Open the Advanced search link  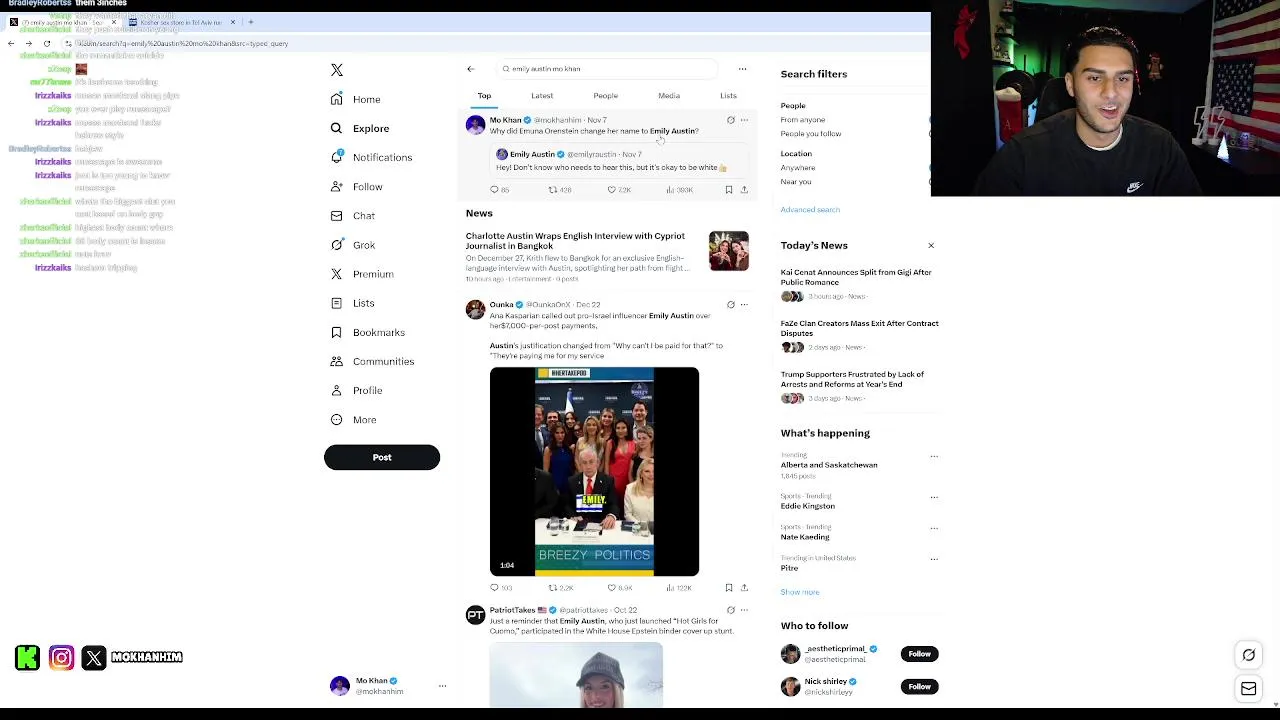click(810, 210)
